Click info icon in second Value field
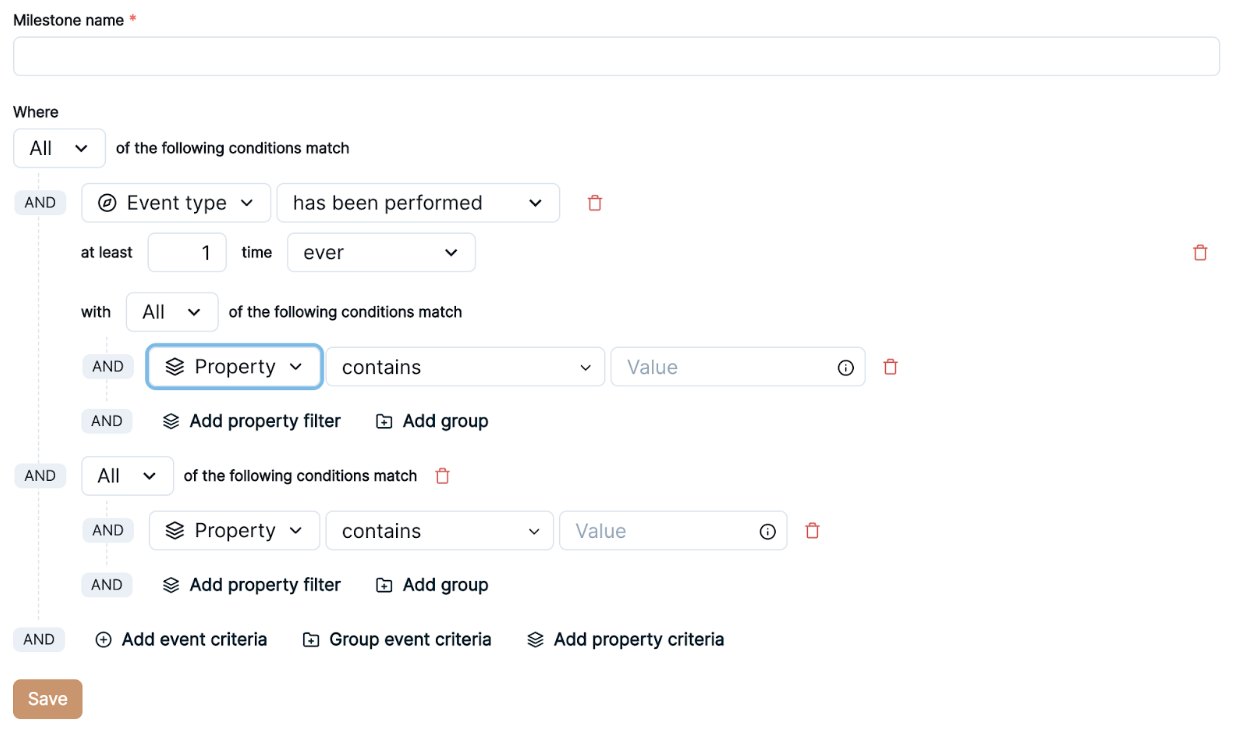This screenshot has width=1234, height=740. click(767, 532)
